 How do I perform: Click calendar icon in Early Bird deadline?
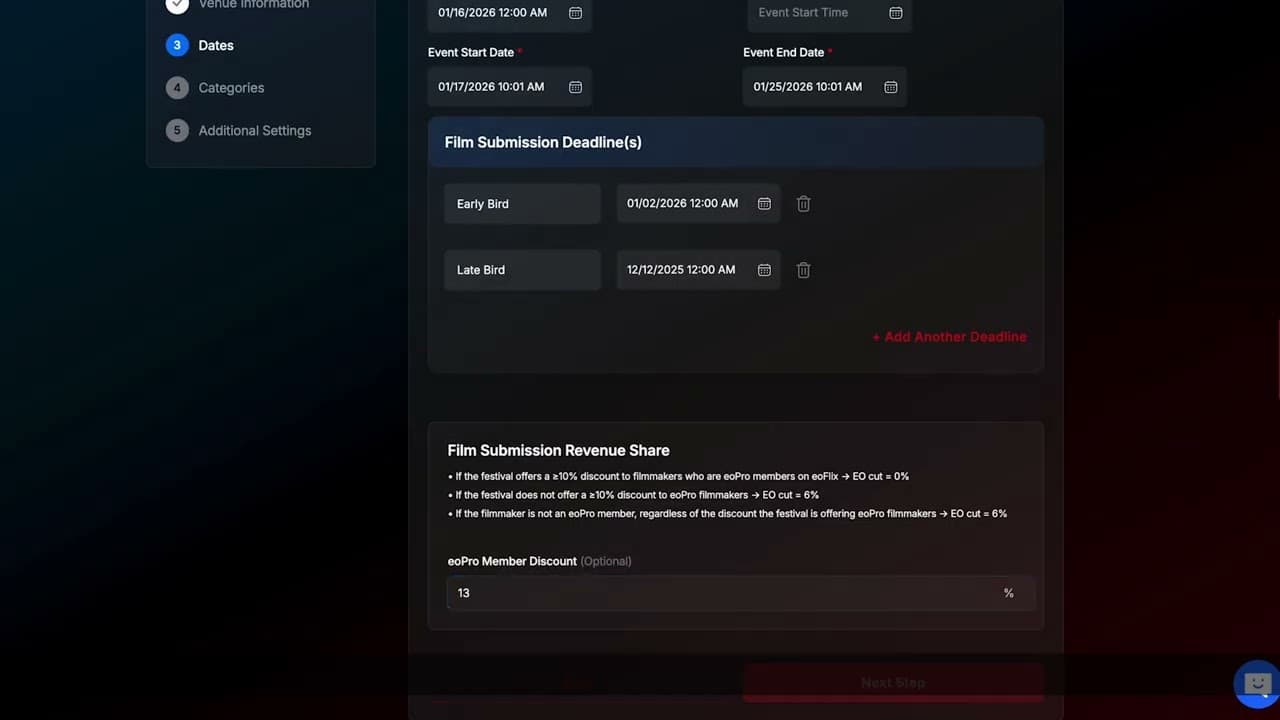tap(764, 204)
